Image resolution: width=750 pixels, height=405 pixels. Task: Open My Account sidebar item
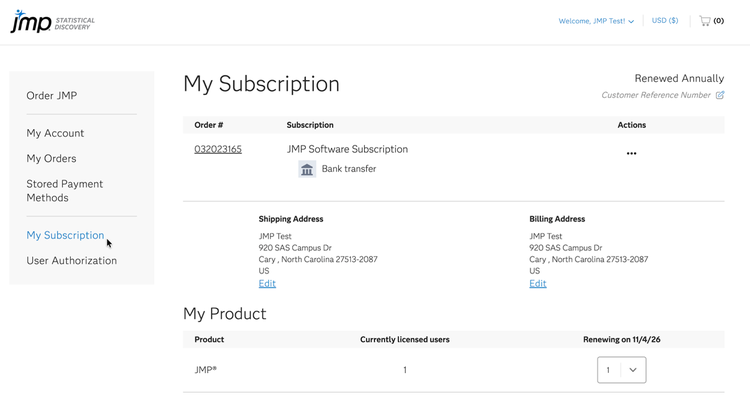[x=55, y=133]
